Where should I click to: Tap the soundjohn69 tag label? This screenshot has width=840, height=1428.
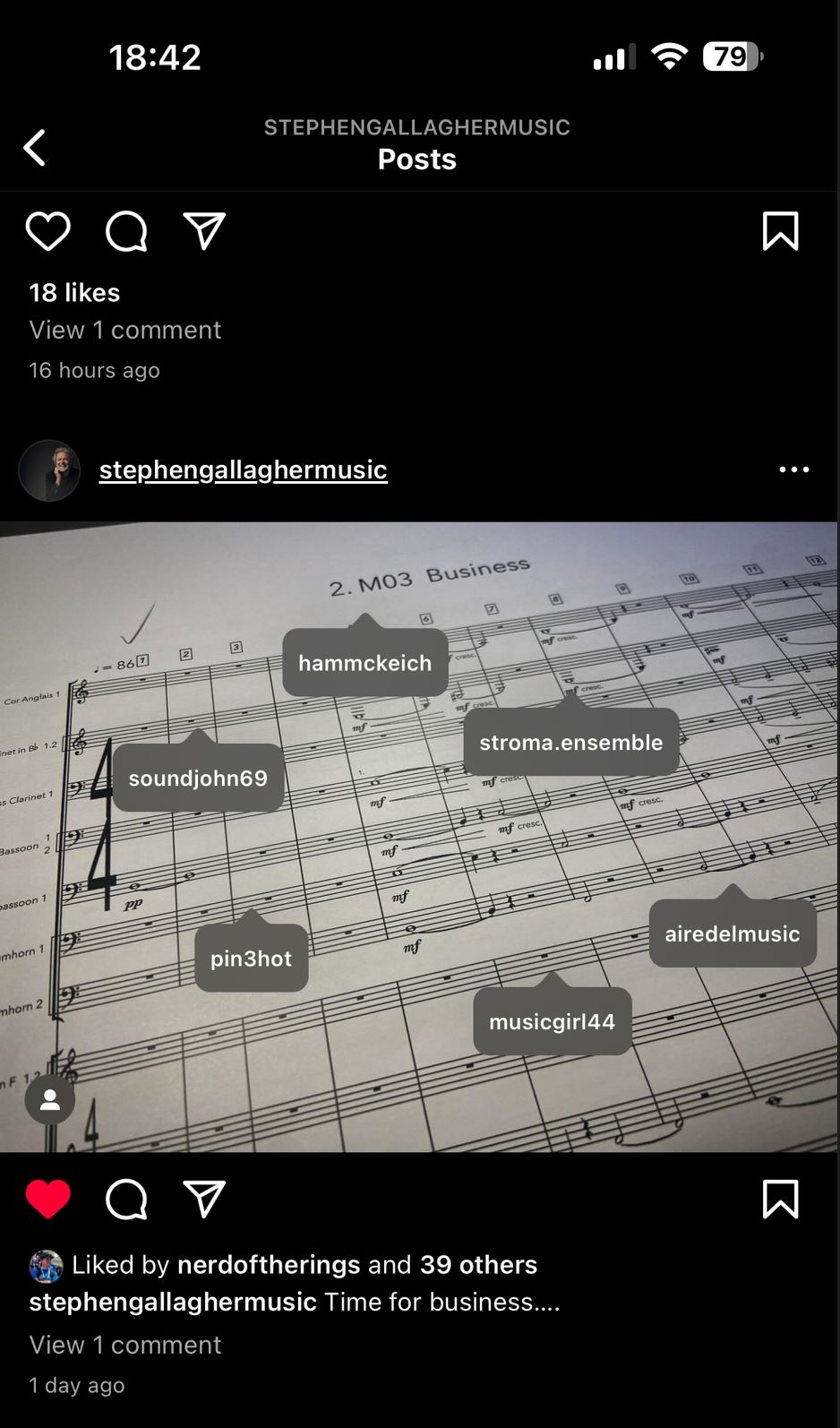pyautogui.click(x=198, y=778)
